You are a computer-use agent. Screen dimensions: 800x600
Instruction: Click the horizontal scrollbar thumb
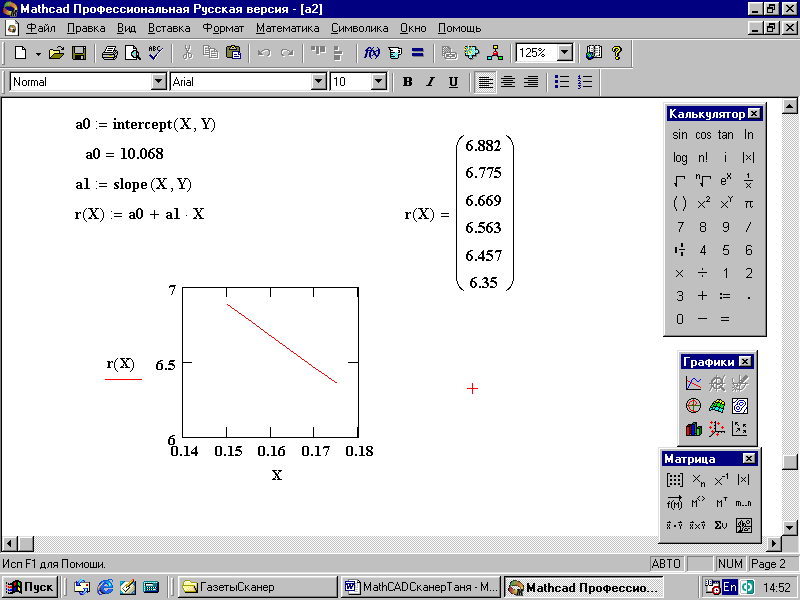tap(27, 543)
